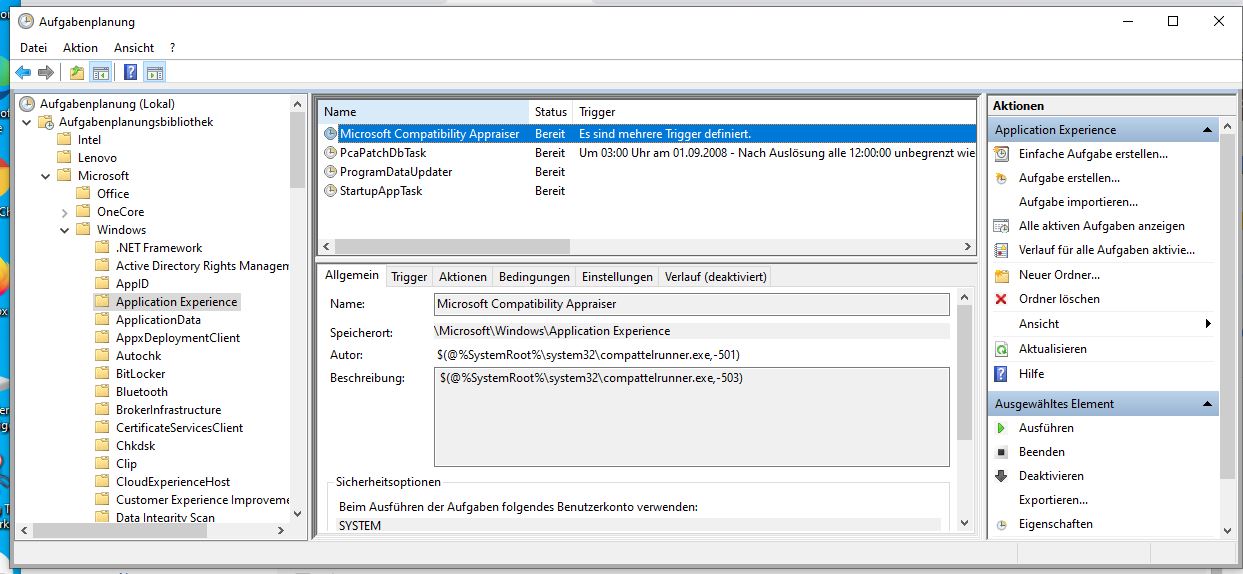Click the BitLocker folder icon

pos(102,374)
